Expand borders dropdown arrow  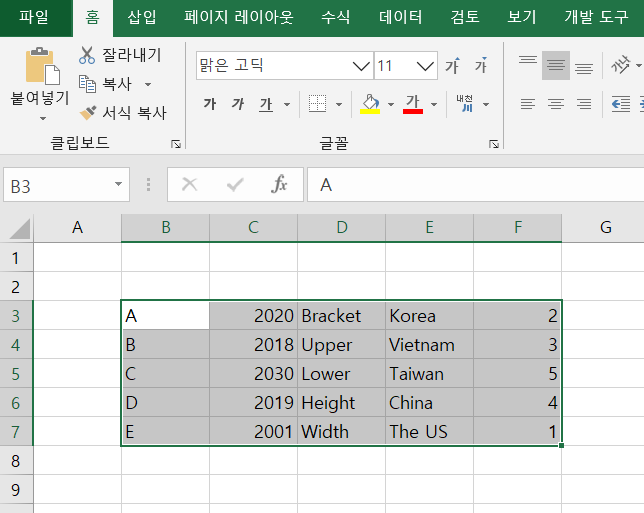click(x=339, y=104)
